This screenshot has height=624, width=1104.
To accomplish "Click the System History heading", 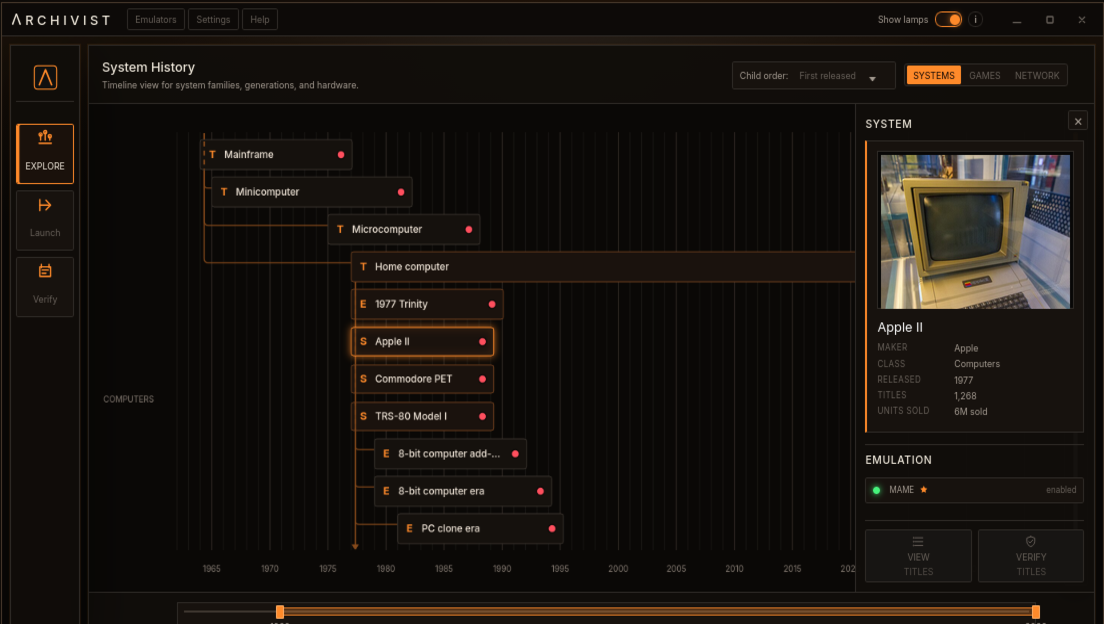I will point(149,67).
